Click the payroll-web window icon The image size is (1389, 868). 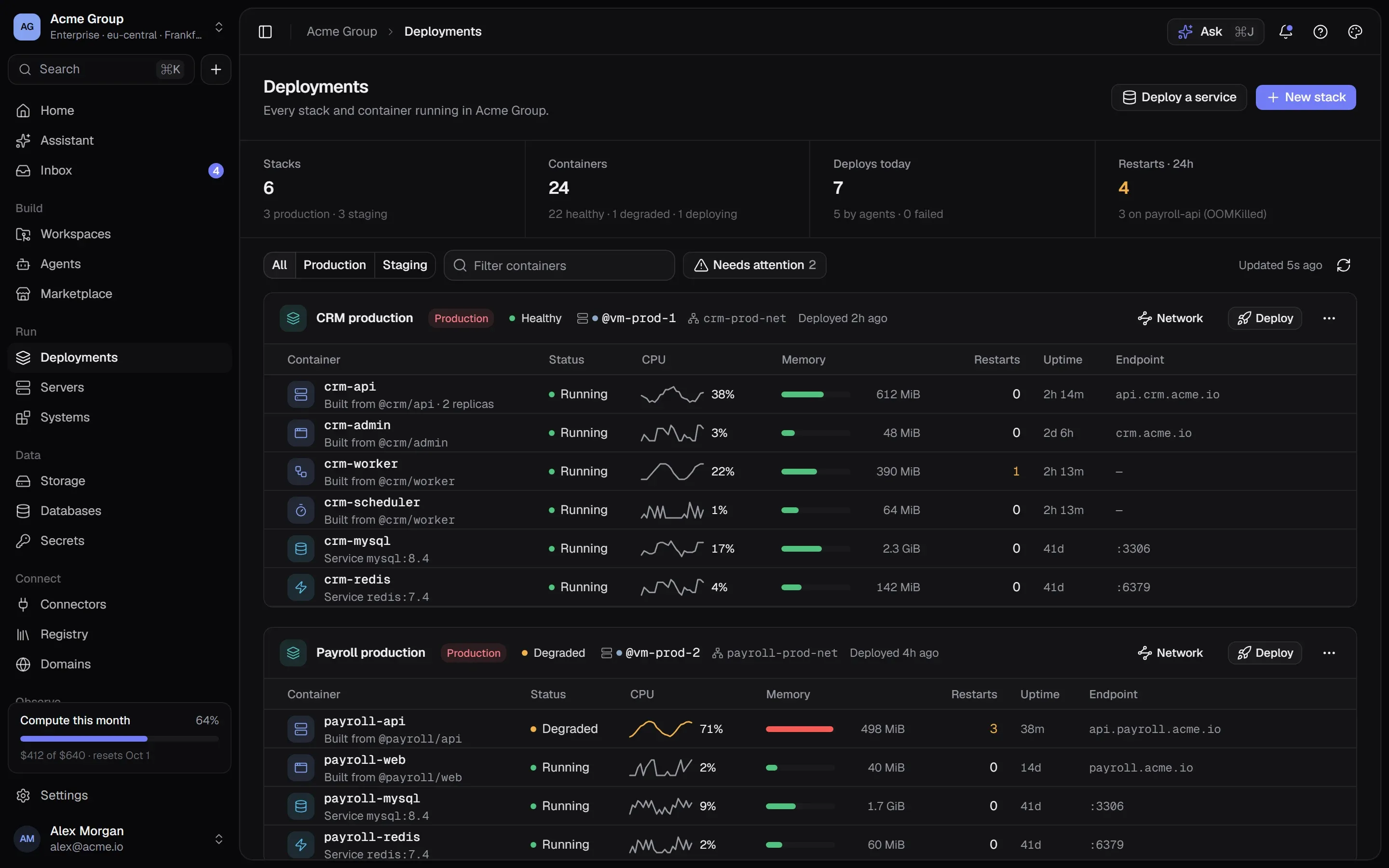[301, 768]
